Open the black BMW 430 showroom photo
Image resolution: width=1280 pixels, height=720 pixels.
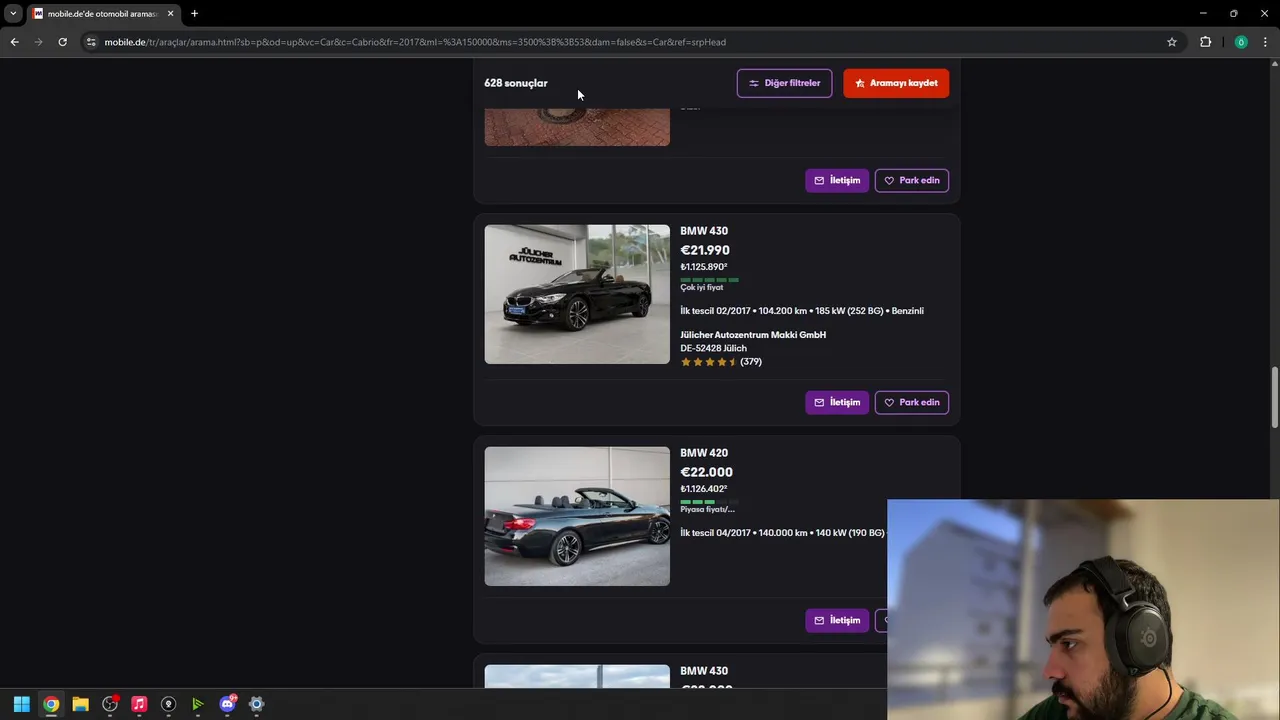pos(577,294)
